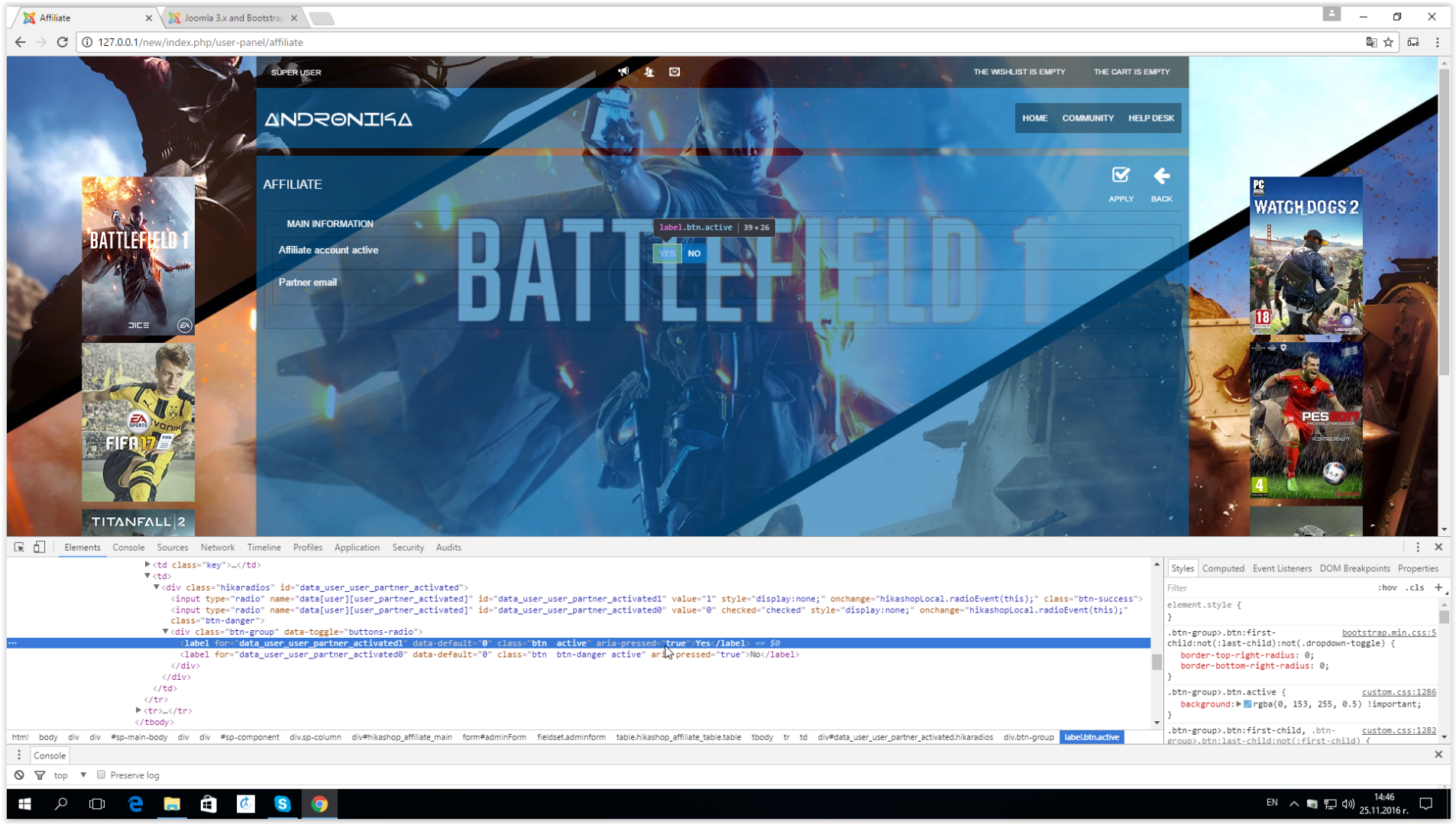Click the Back arrow icon
The width and height of the screenshot is (1456, 825).
(1161, 176)
